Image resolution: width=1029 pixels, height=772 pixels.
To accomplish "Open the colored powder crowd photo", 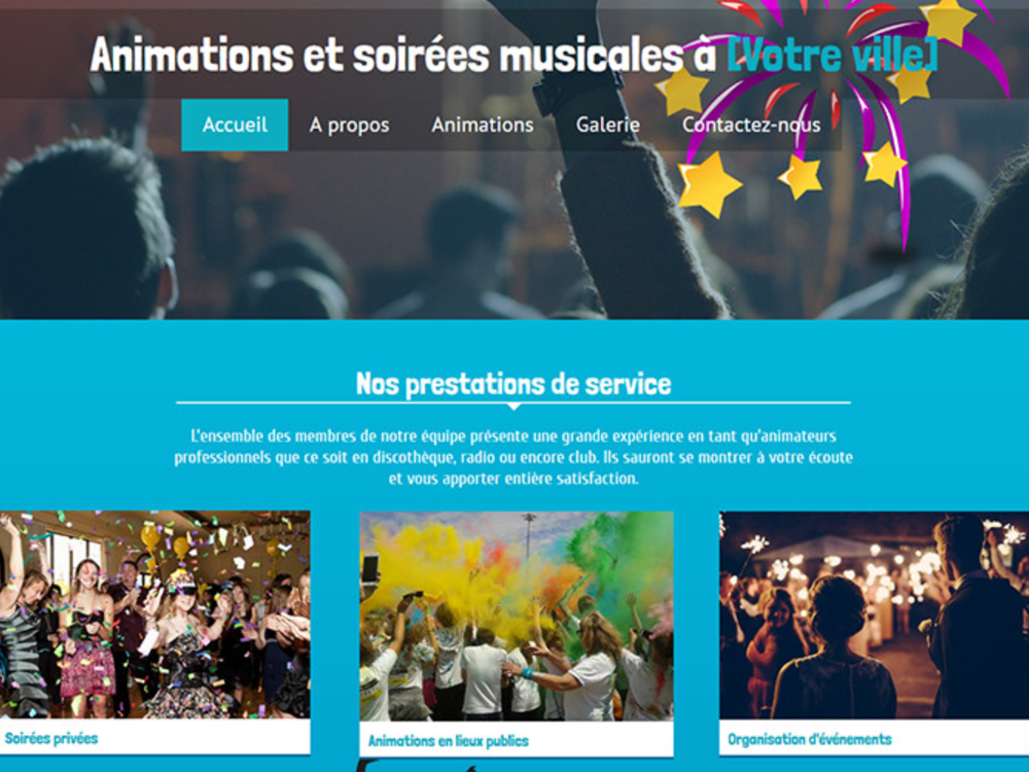I will tap(516, 616).
